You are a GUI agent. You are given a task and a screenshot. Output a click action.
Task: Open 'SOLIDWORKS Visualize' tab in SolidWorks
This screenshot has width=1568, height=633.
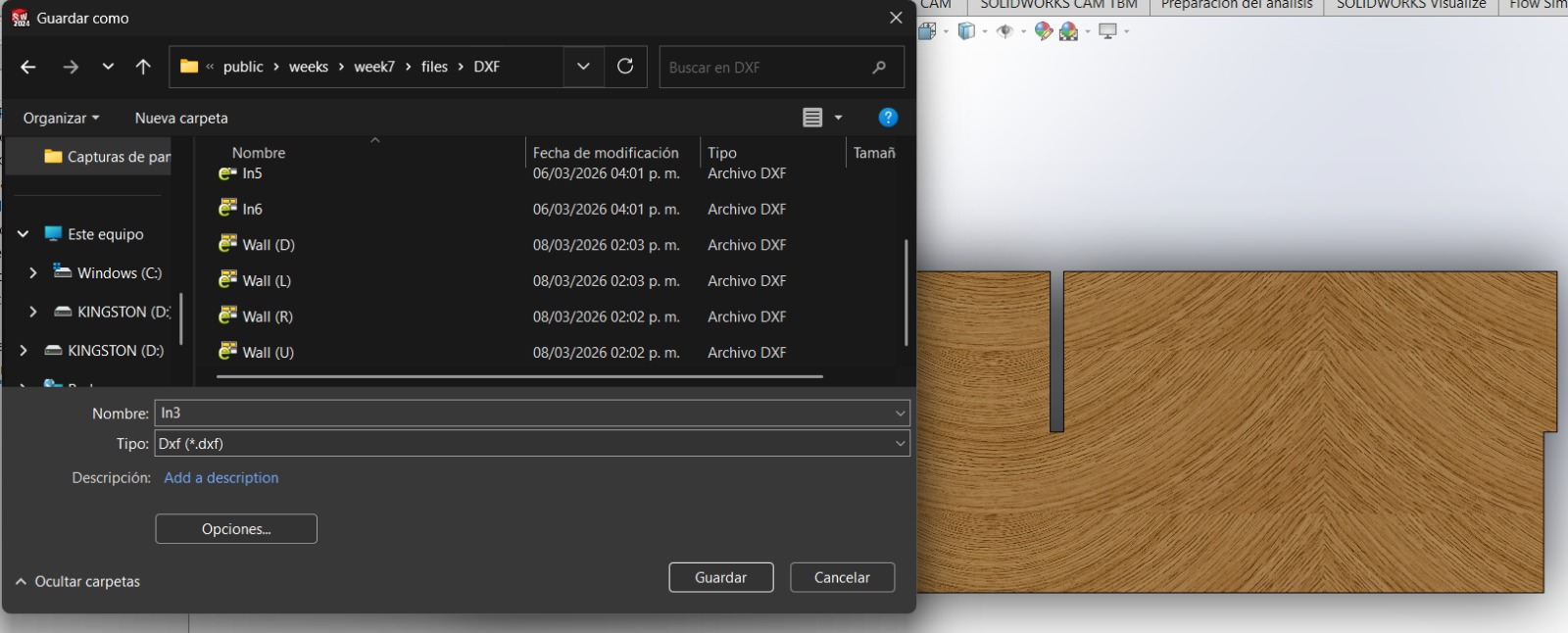pos(1411,5)
